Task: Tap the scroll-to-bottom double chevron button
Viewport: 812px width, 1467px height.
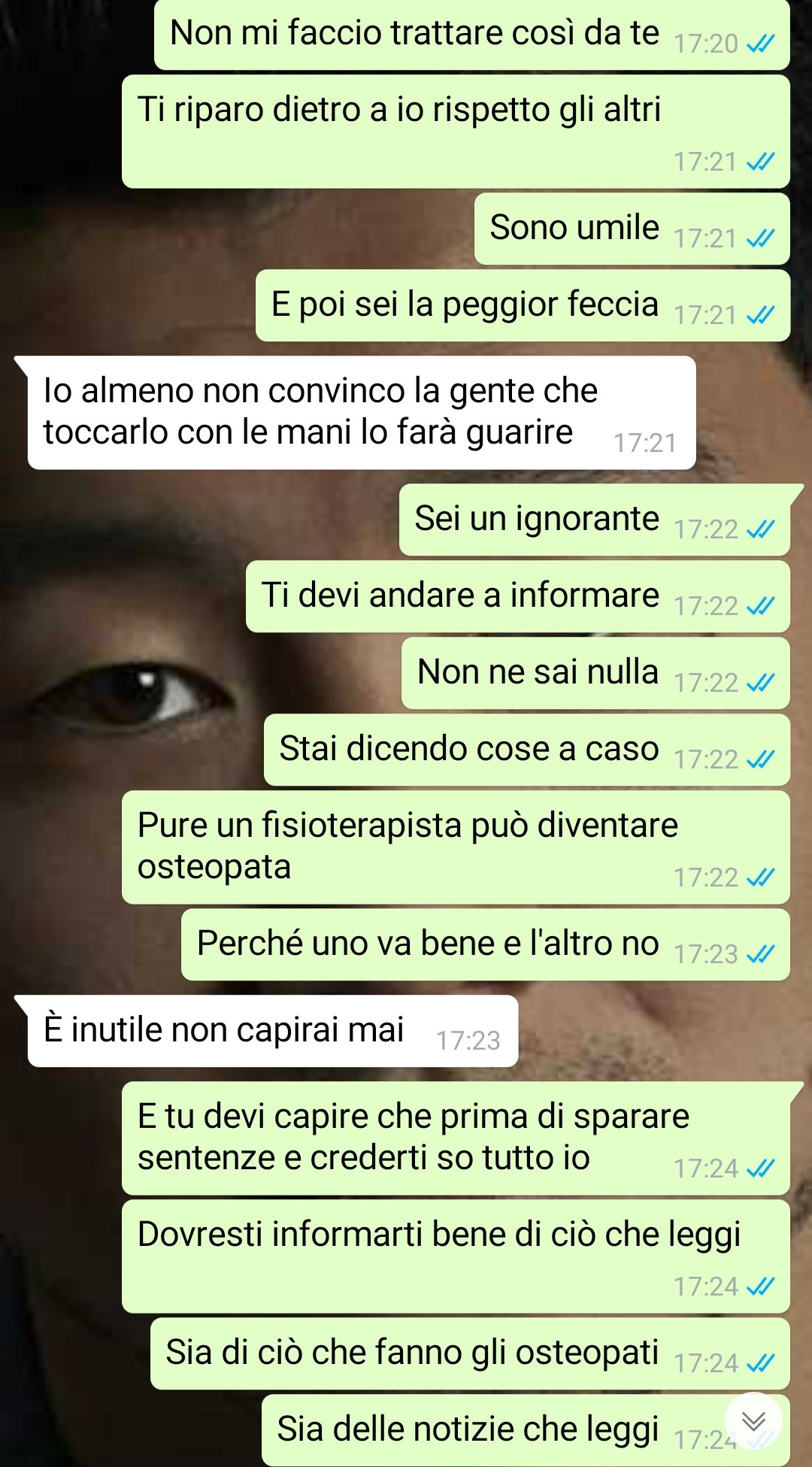Action: (753, 1420)
